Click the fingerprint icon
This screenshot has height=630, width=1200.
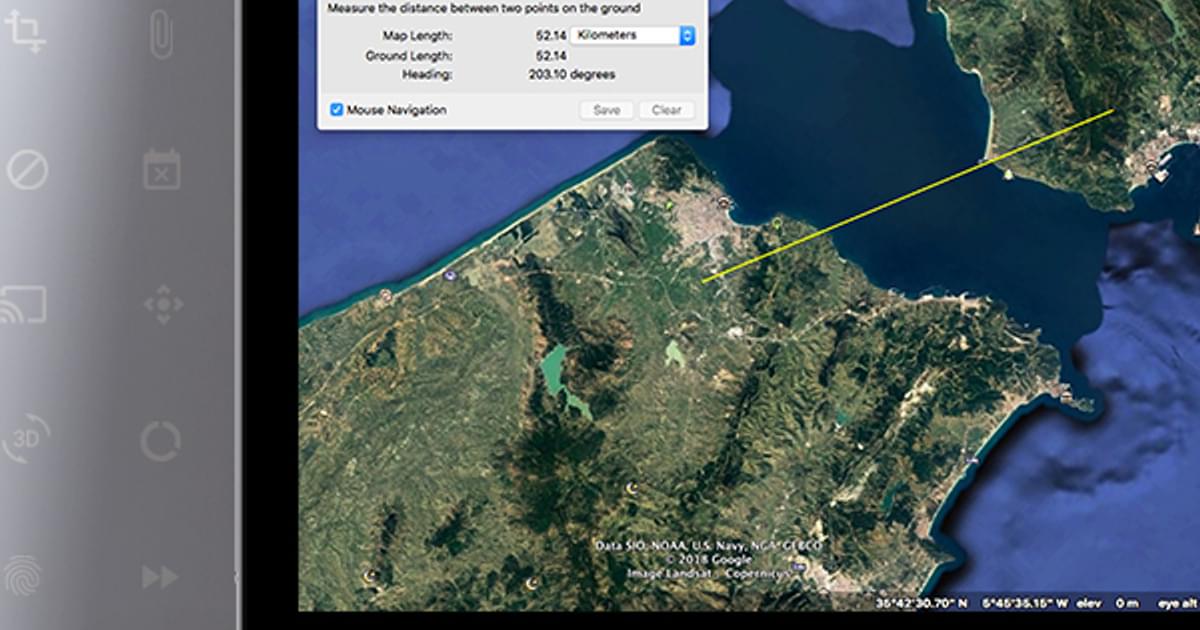click(x=24, y=576)
